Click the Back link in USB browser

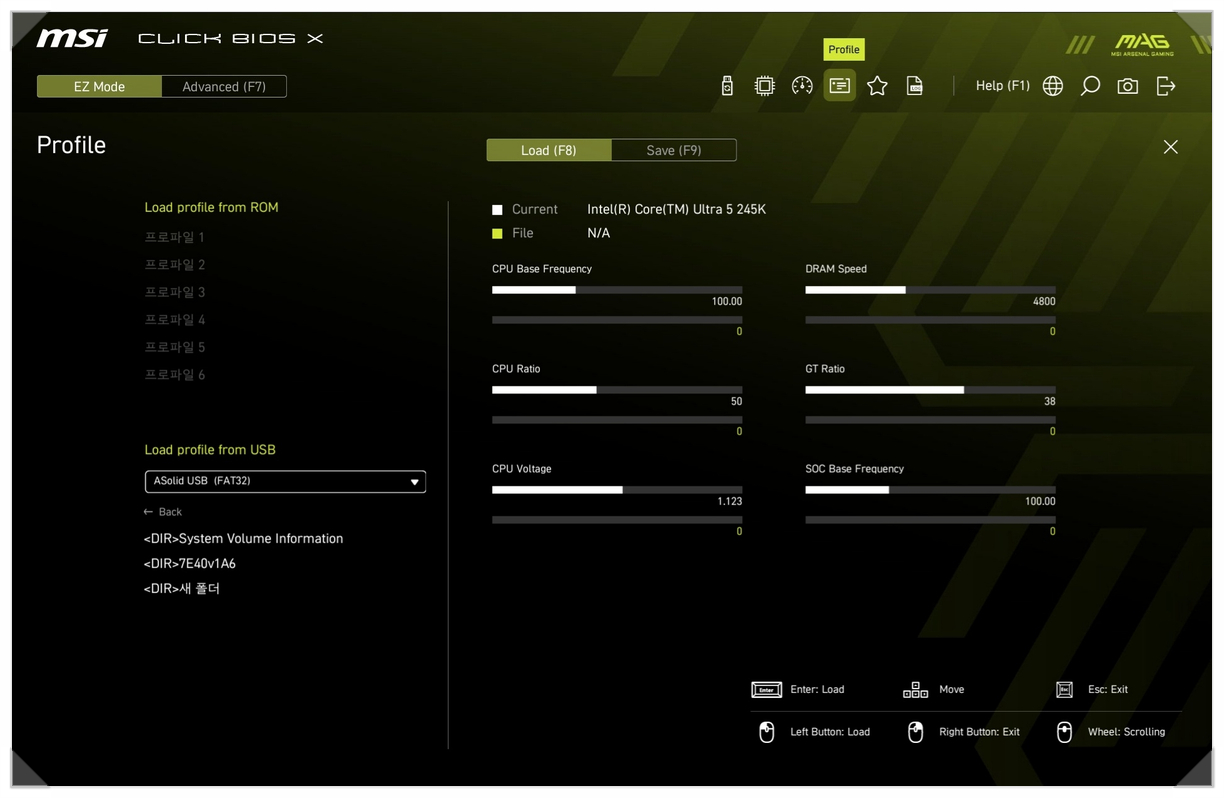pos(163,512)
